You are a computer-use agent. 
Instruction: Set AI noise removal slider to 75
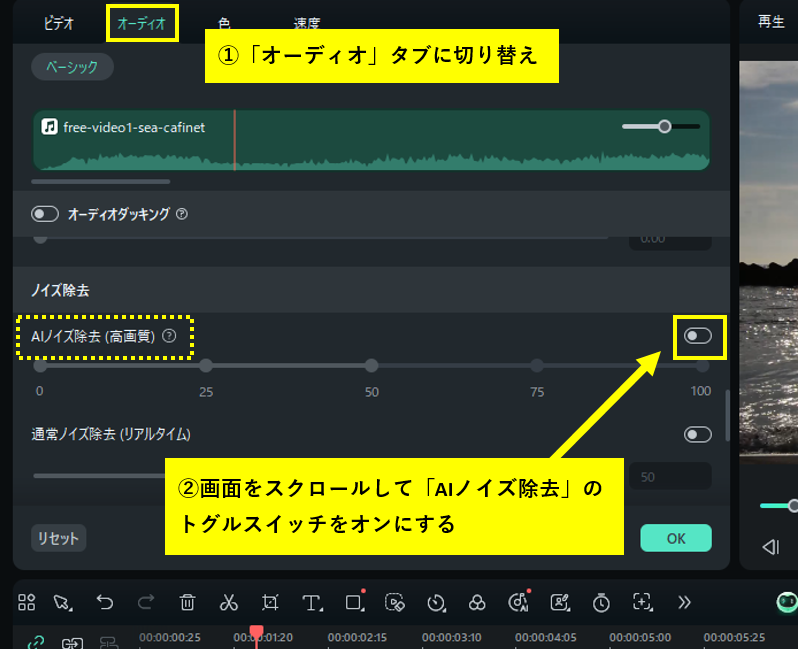pos(537,365)
